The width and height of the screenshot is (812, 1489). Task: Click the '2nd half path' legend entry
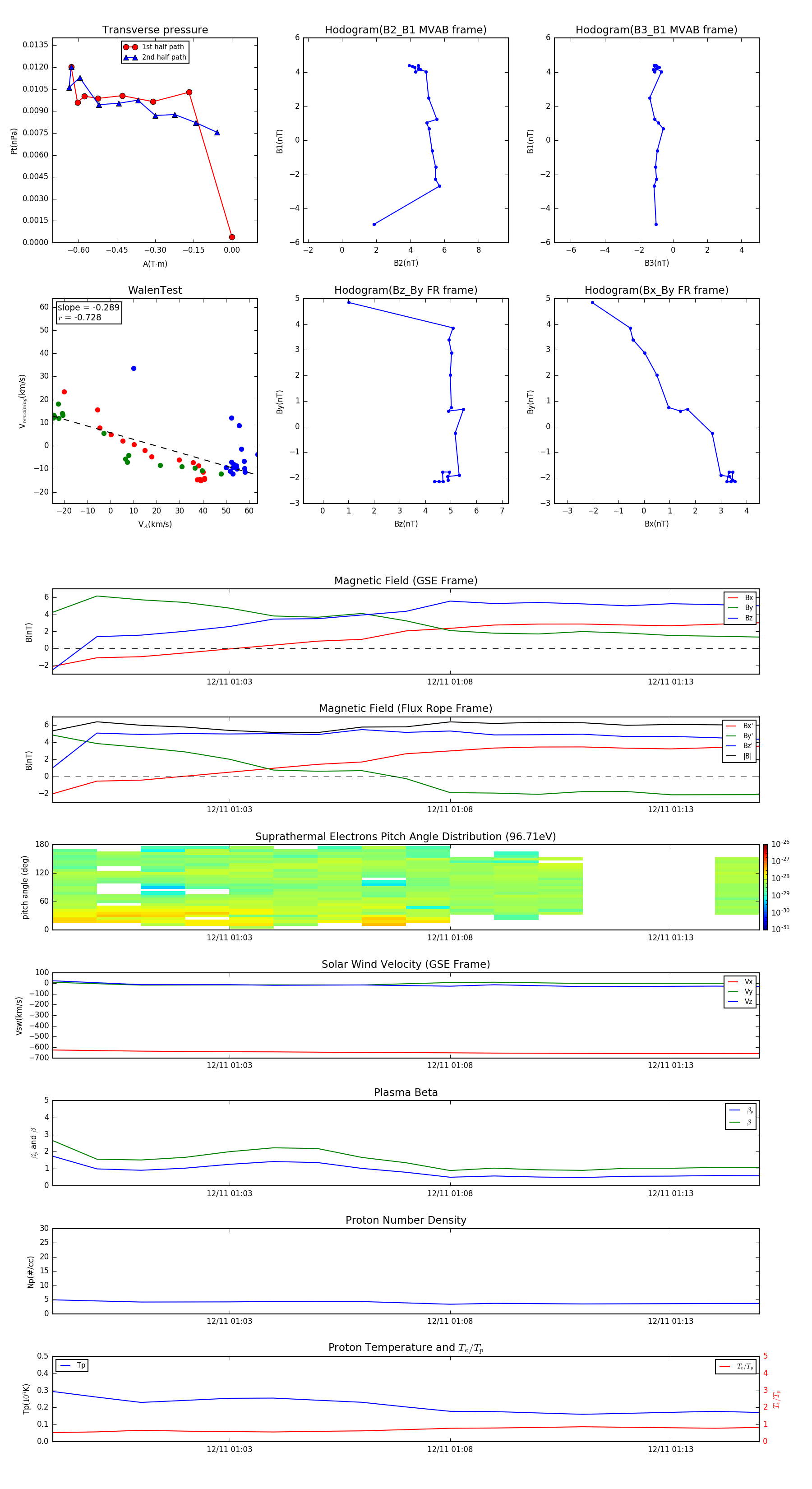(x=154, y=57)
